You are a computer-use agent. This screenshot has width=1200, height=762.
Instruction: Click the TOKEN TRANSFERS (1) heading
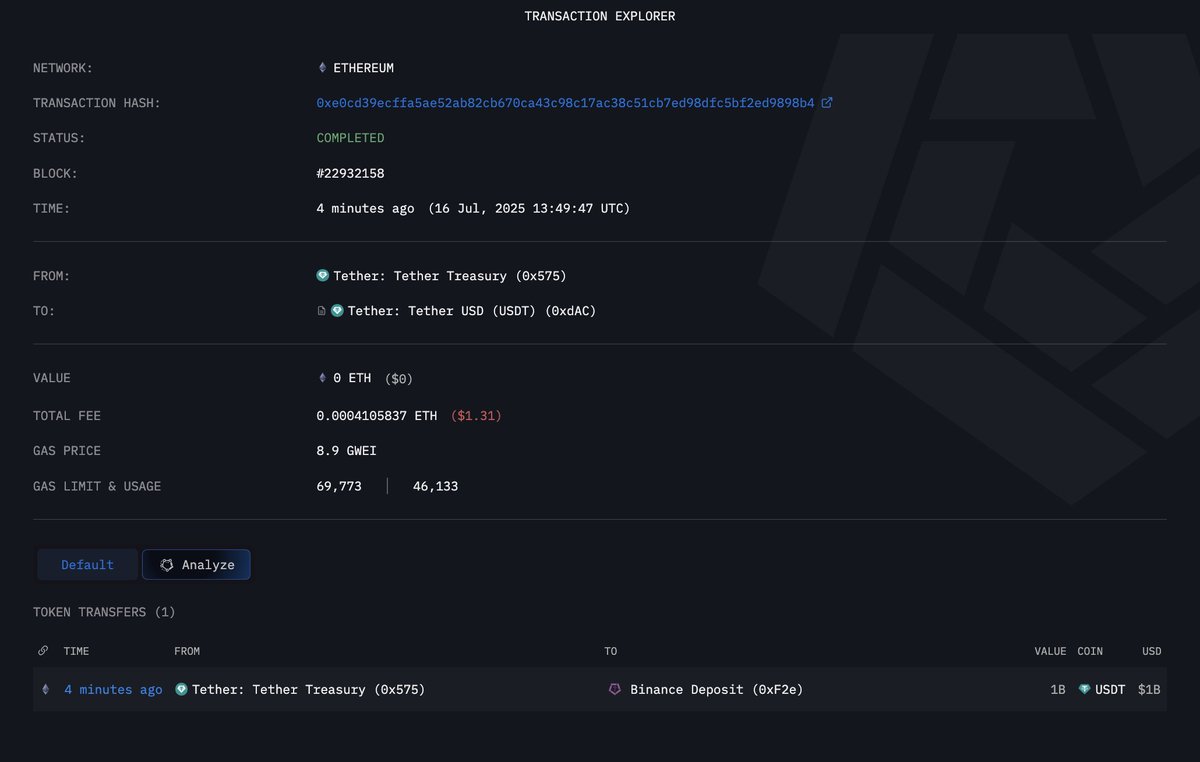[x=104, y=612]
